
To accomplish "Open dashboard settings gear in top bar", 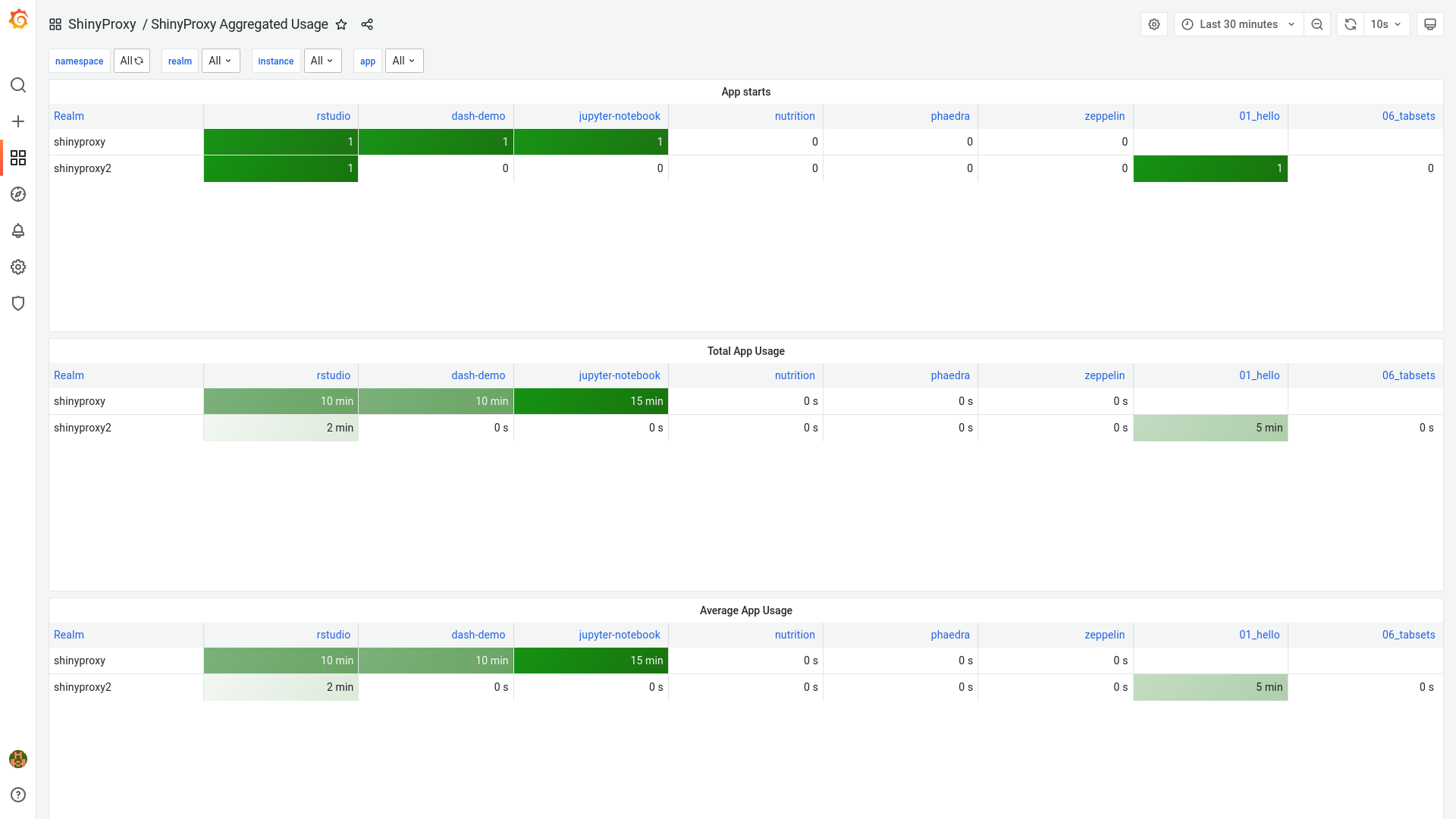I will pyautogui.click(x=1154, y=24).
